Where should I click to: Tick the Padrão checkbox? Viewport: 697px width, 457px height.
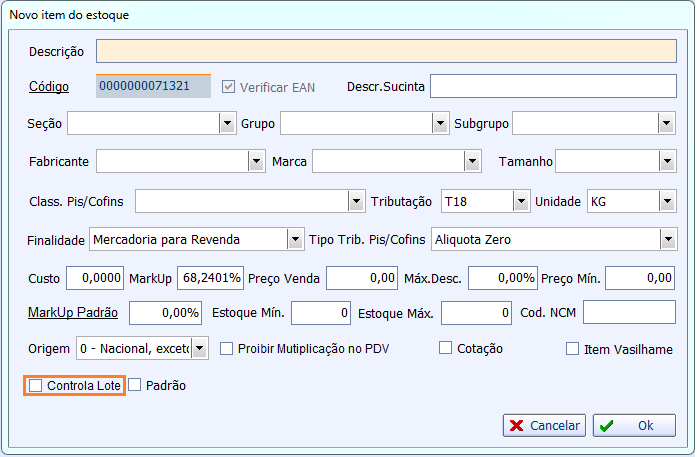[x=136, y=385]
